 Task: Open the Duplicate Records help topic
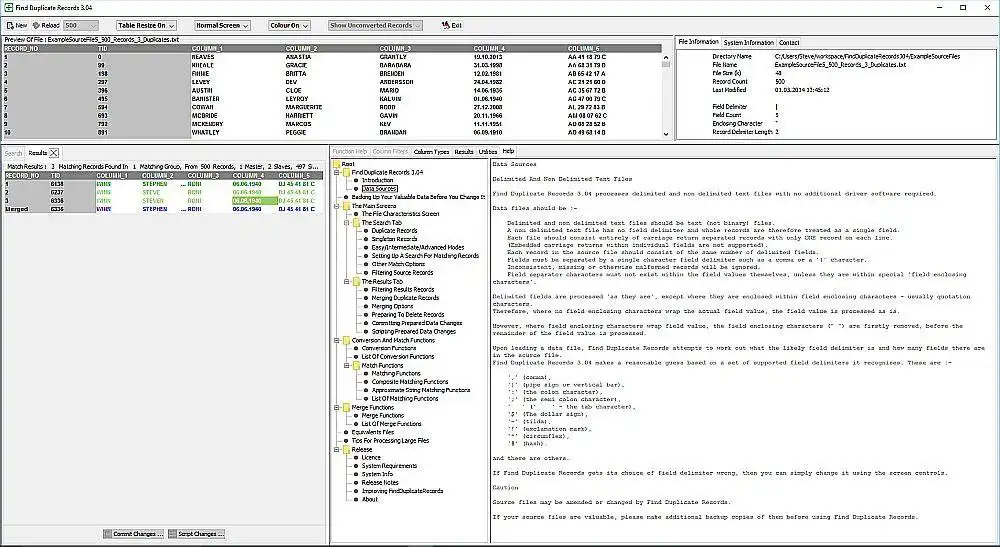pos(394,231)
